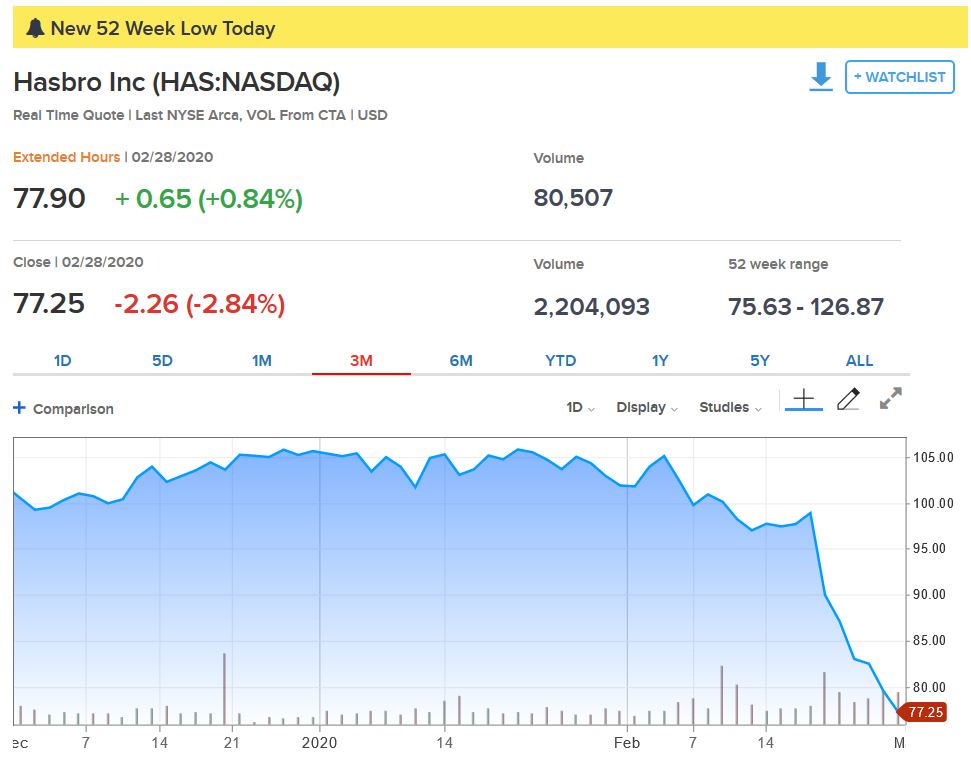The image size is (971, 760).
Task: Click the plus icon beside Comparison
Action: [x=19, y=408]
